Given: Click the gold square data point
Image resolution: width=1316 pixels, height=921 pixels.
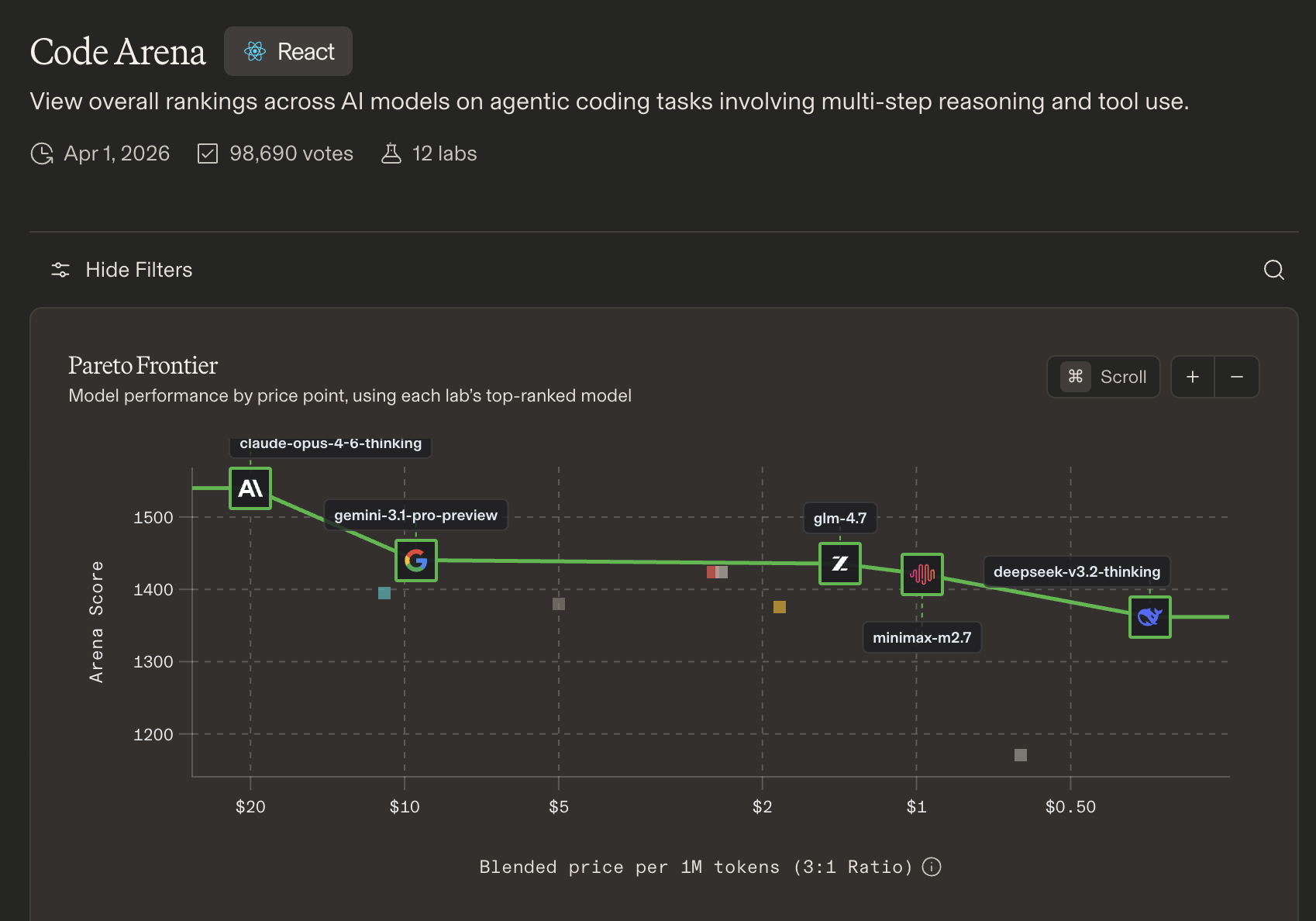Looking at the screenshot, I should (780, 607).
